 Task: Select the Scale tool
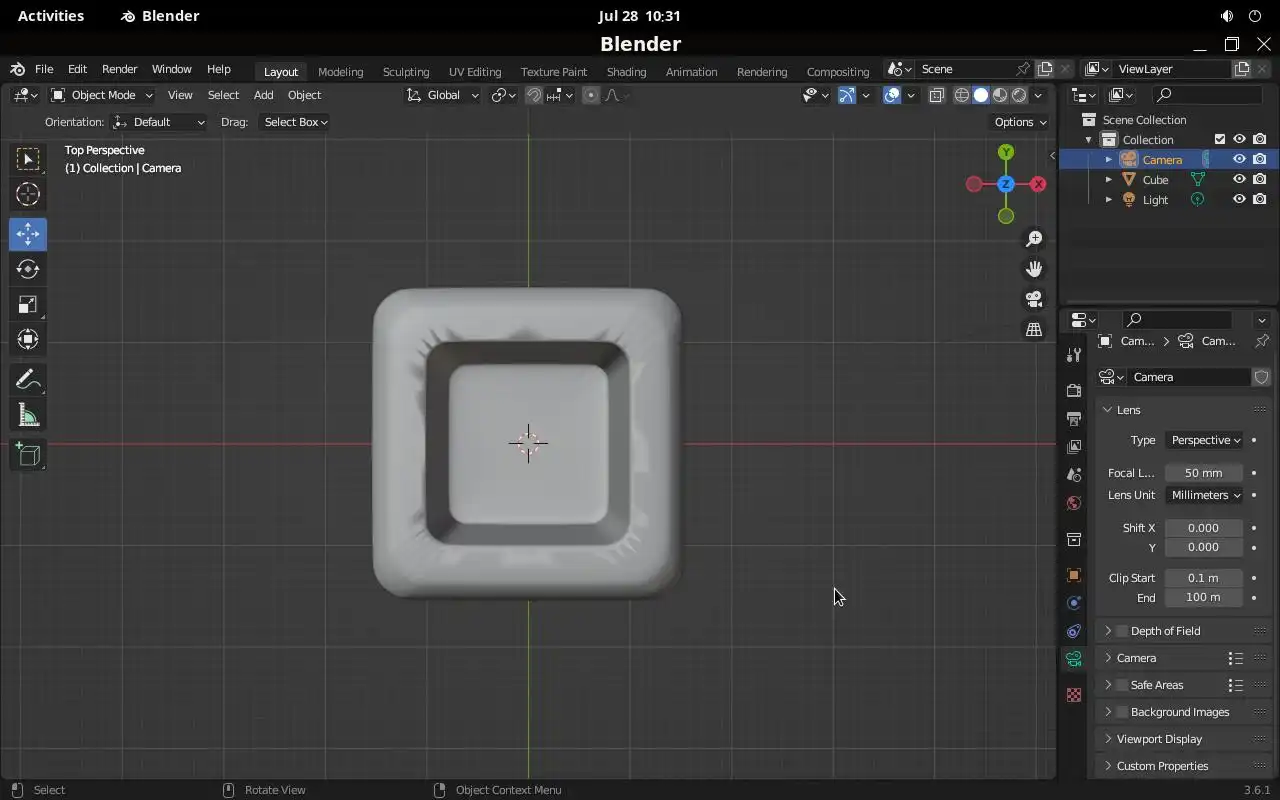28,304
